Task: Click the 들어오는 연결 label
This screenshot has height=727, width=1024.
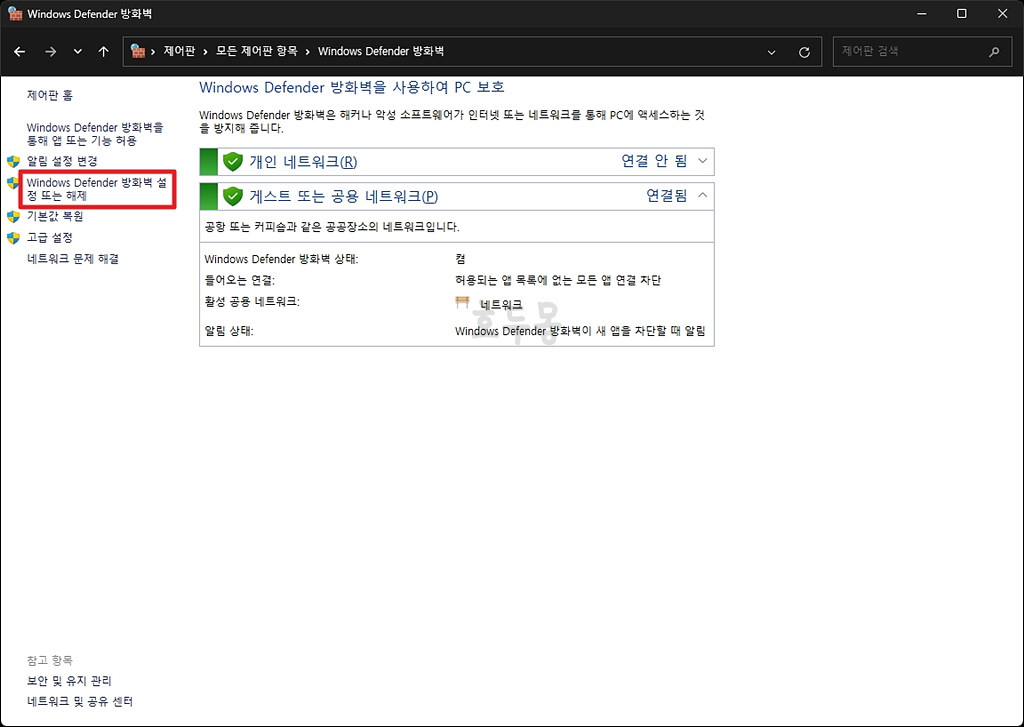Action: 240,280
